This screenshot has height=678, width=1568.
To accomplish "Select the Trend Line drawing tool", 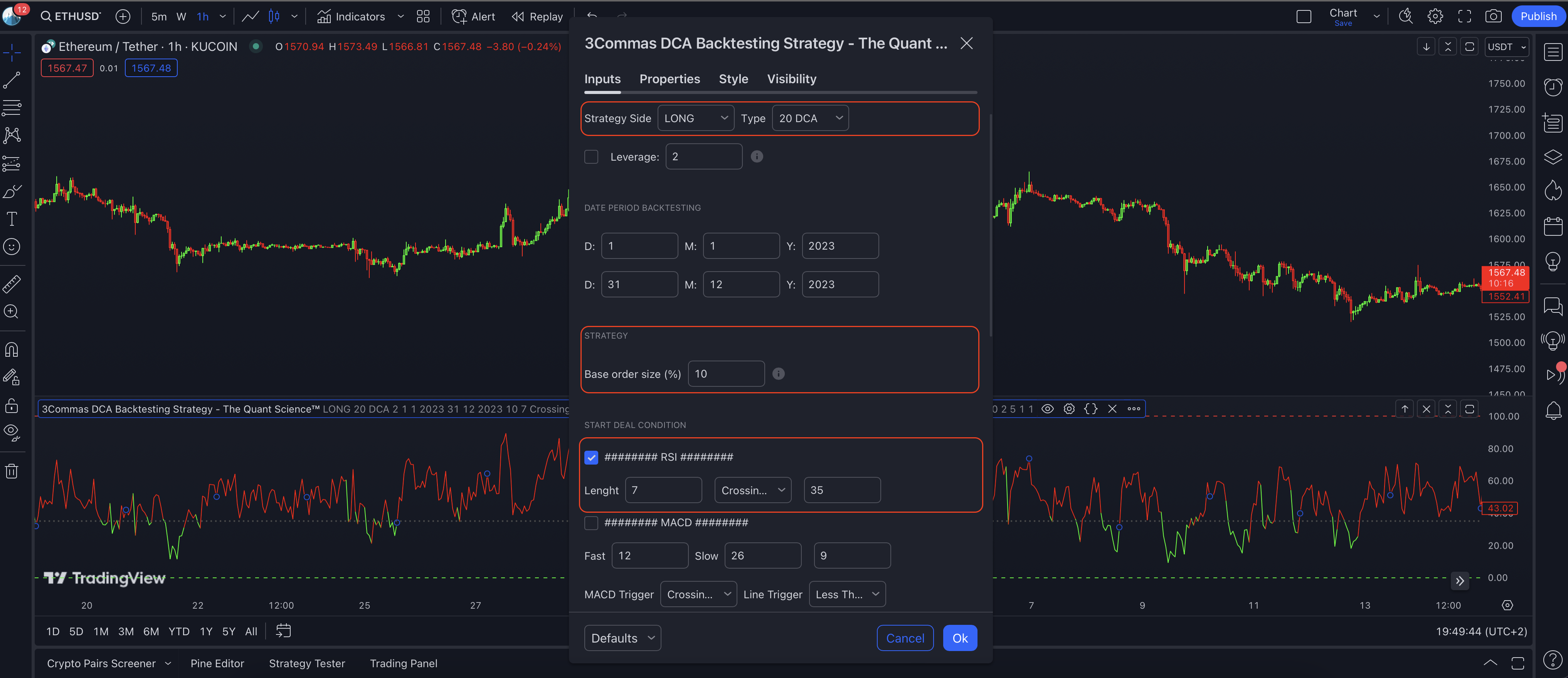I will [x=12, y=80].
